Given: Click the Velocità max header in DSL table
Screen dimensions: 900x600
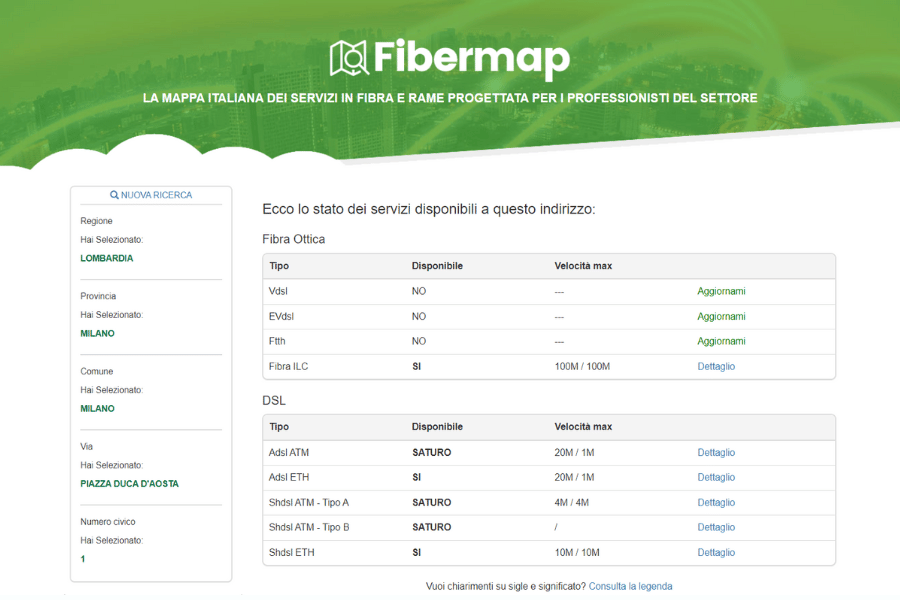Looking at the screenshot, I should [583, 427].
